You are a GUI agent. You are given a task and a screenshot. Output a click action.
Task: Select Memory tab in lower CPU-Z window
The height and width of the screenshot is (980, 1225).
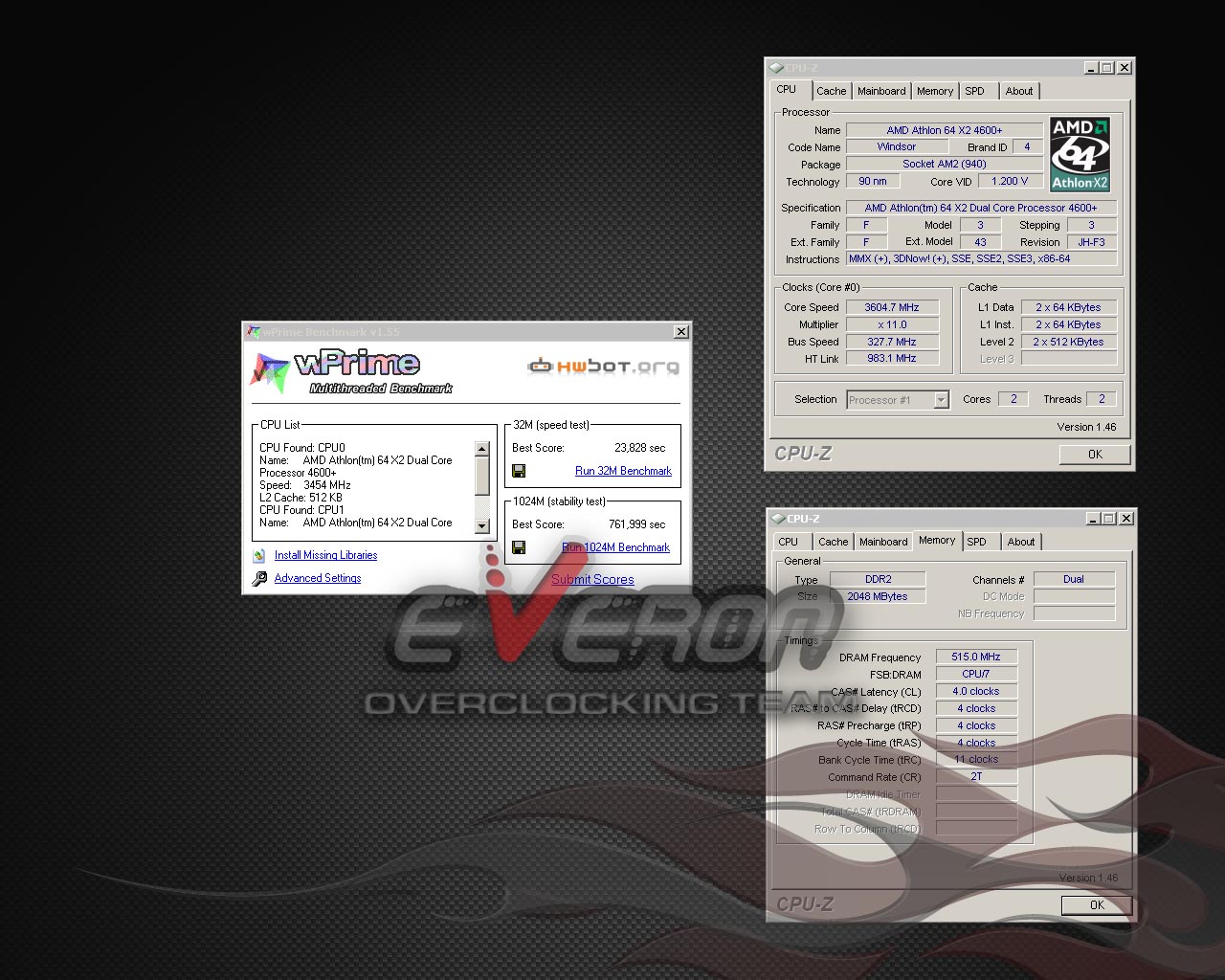coord(937,540)
